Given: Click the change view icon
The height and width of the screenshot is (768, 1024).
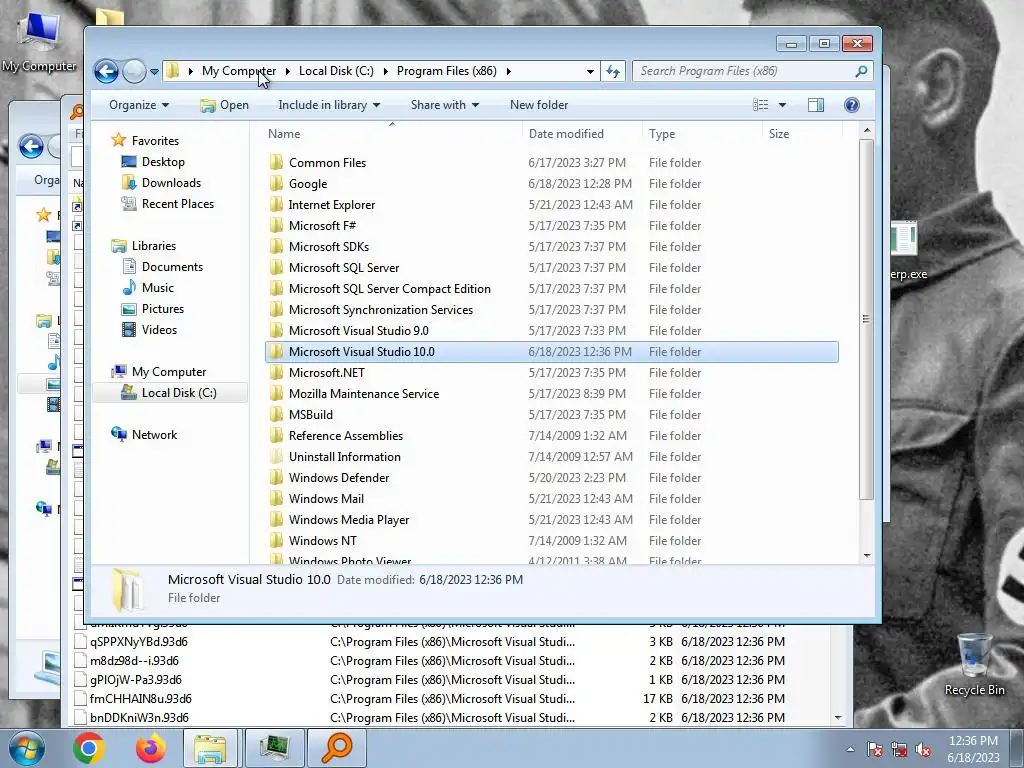Looking at the screenshot, I should 760,105.
